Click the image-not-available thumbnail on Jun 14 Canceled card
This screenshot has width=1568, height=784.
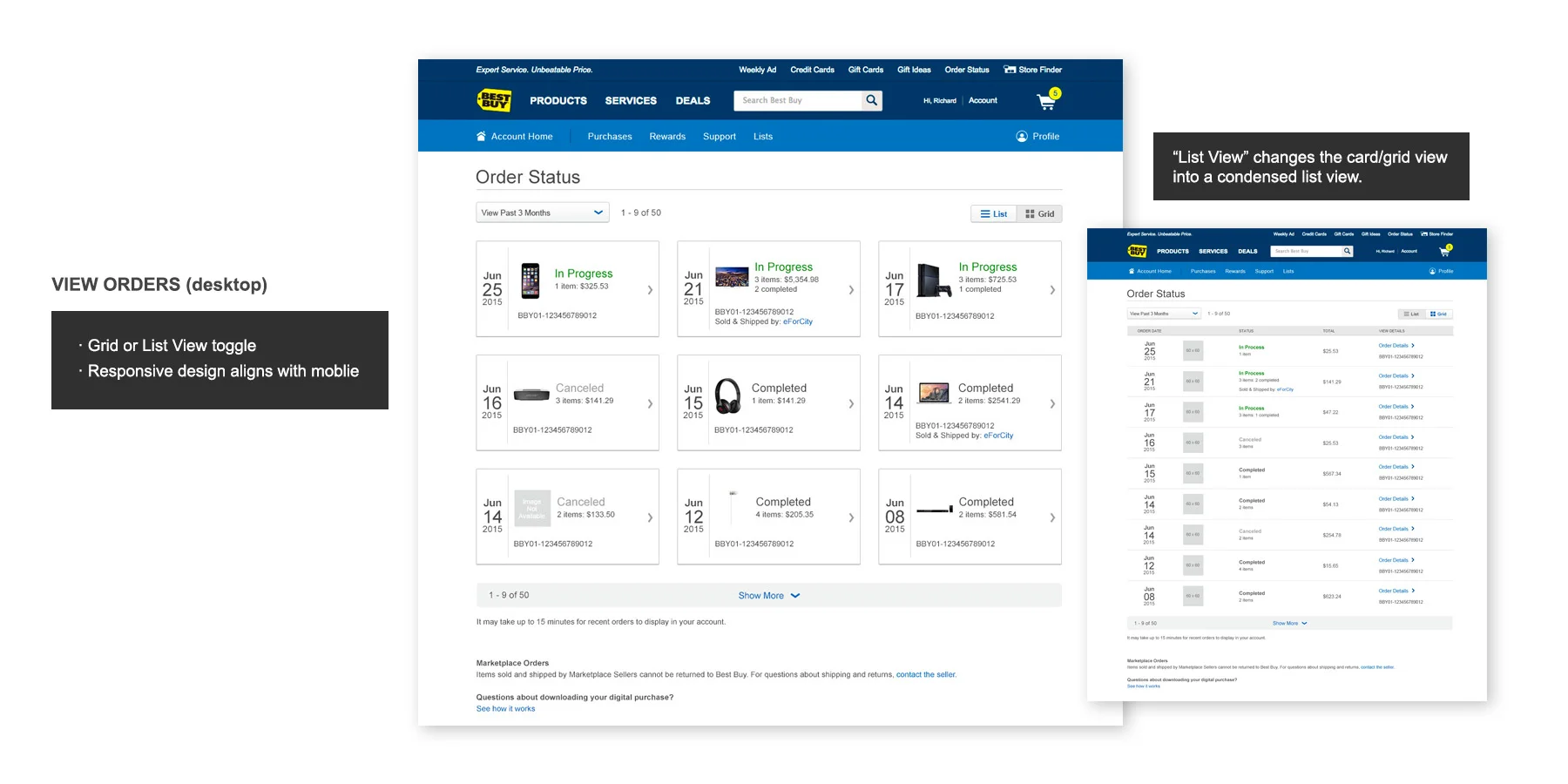532,508
